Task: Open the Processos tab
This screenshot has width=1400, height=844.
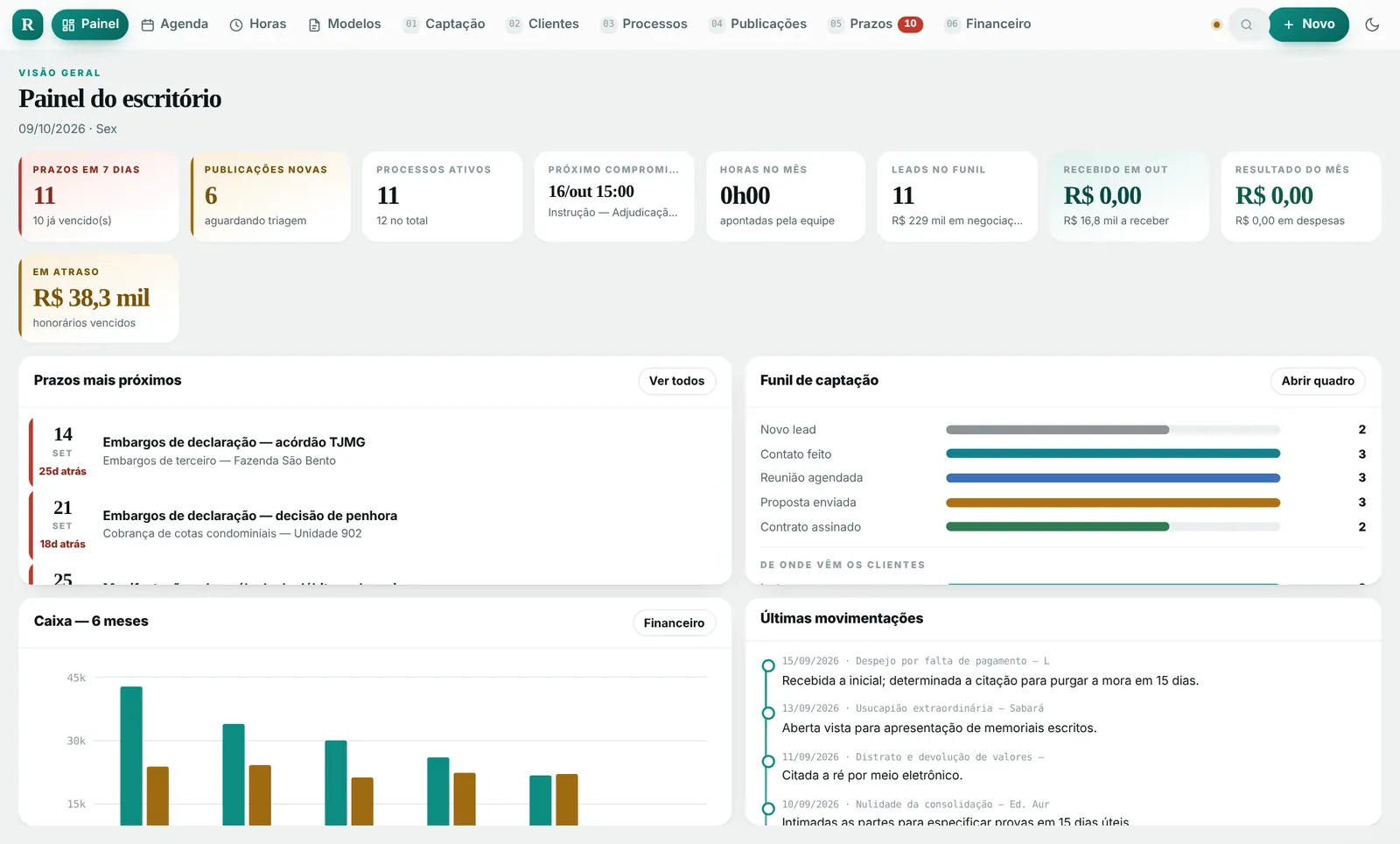Action: tap(644, 25)
